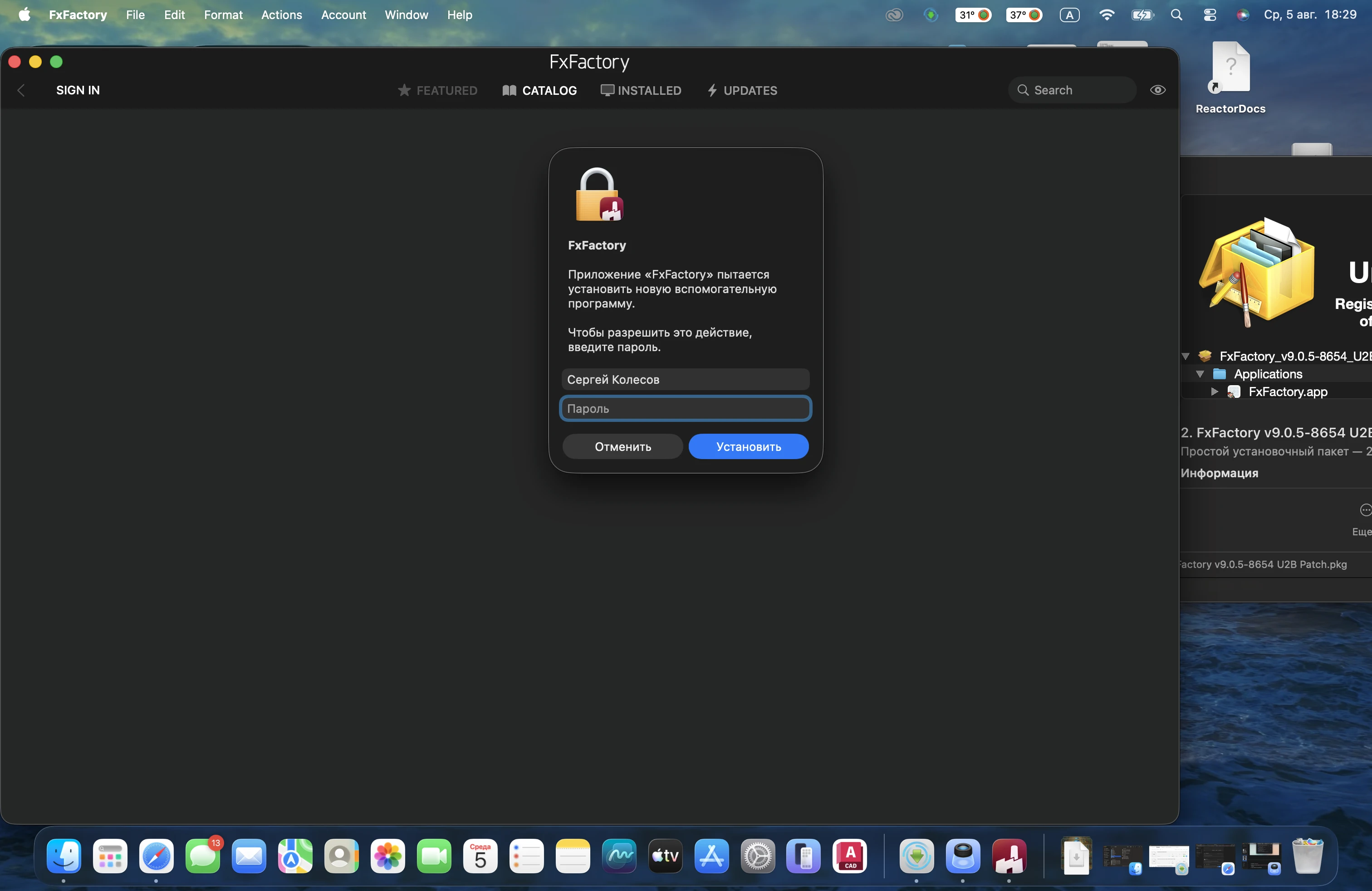The width and height of the screenshot is (1372, 891).
Task: Expand the FxFactory.app tree row
Action: [x=1215, y=392]
